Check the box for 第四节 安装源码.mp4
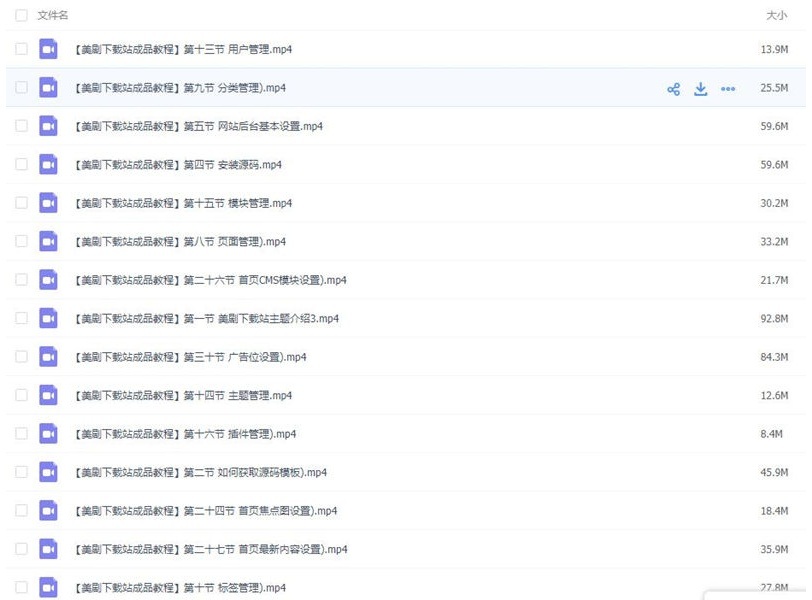Image resolution: width=812 pixels, height=600 pixels. pos(21,165)
